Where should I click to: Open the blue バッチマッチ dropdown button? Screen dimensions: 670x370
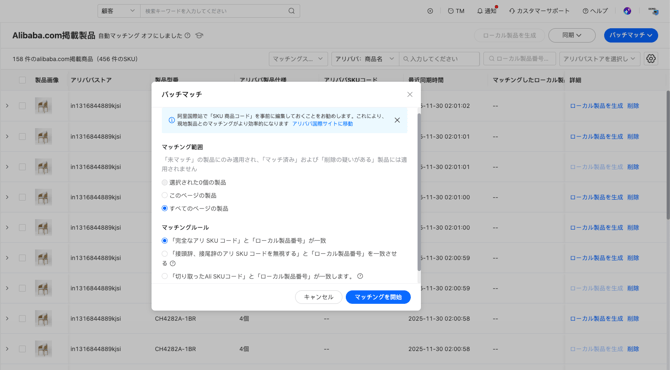631,35
